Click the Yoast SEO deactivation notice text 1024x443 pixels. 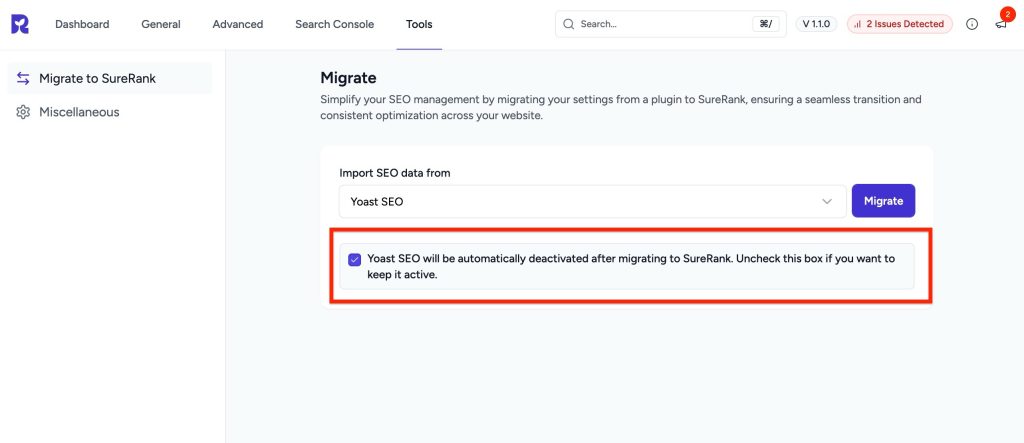click(x=631, y=267)
